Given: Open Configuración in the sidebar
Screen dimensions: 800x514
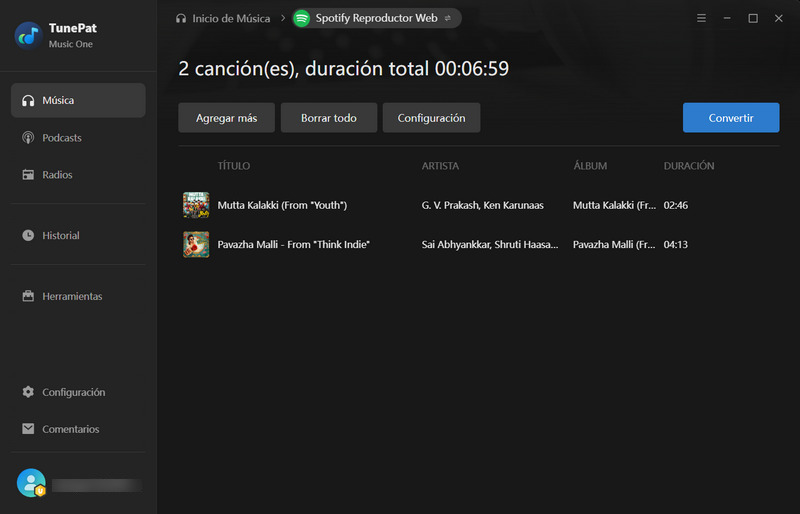Looking at the screenshot, I should pyautogui.click(x=78, y=392).
